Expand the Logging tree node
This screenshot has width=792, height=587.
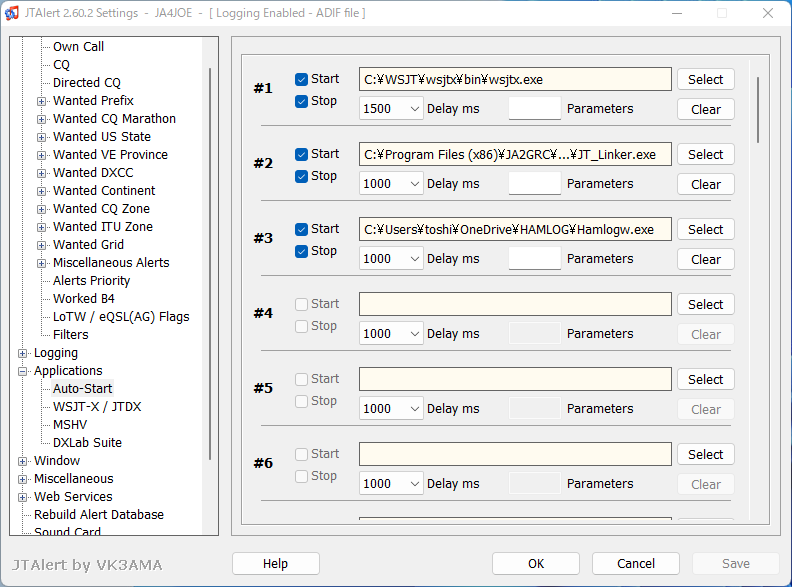click(x=22, y=353)
